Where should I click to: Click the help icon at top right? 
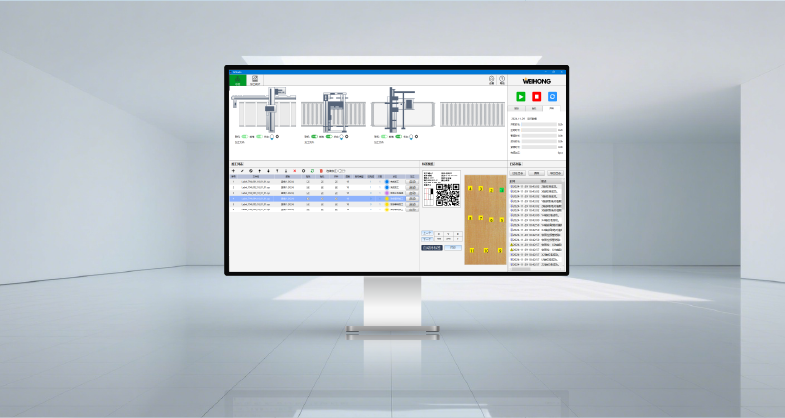click(502, 79)
